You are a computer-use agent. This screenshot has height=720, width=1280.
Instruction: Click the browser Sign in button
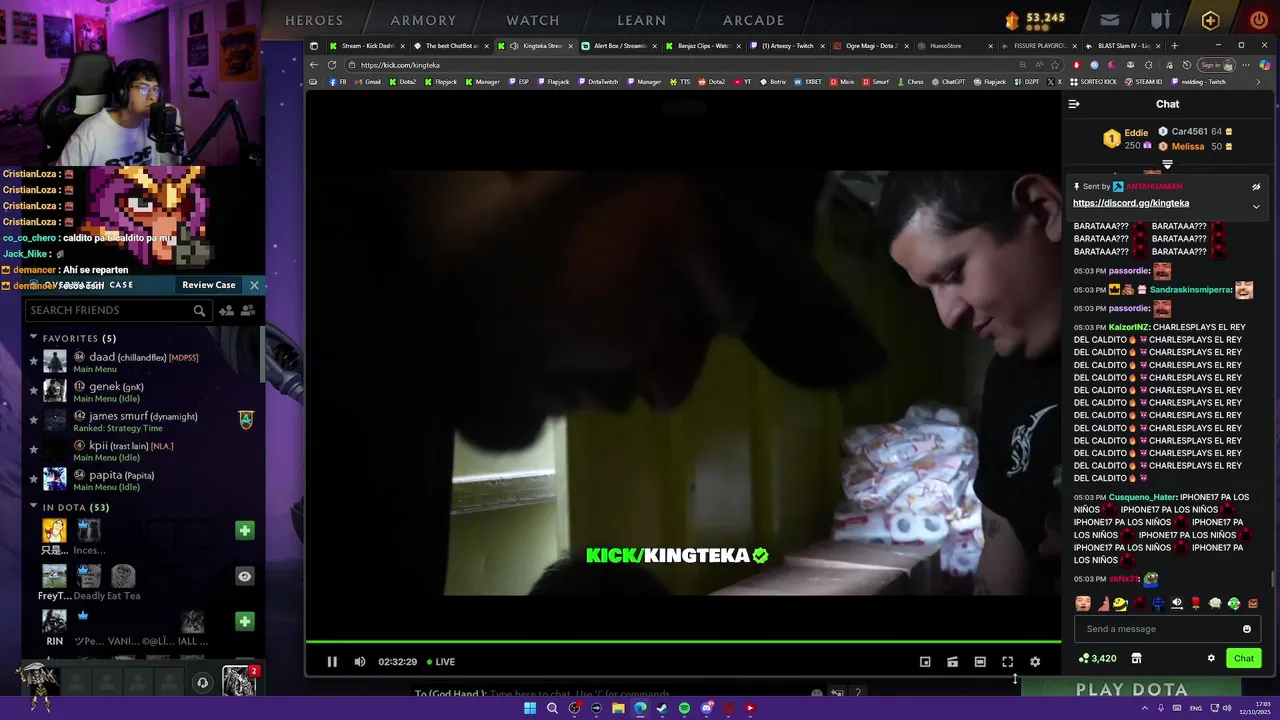[1214, 65]
